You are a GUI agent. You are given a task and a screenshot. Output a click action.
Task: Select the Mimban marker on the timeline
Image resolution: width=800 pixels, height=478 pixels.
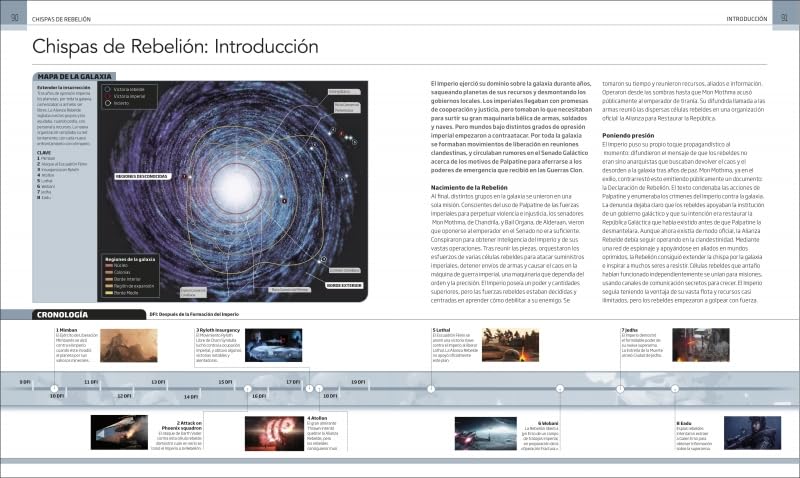(x=56, y=388)
